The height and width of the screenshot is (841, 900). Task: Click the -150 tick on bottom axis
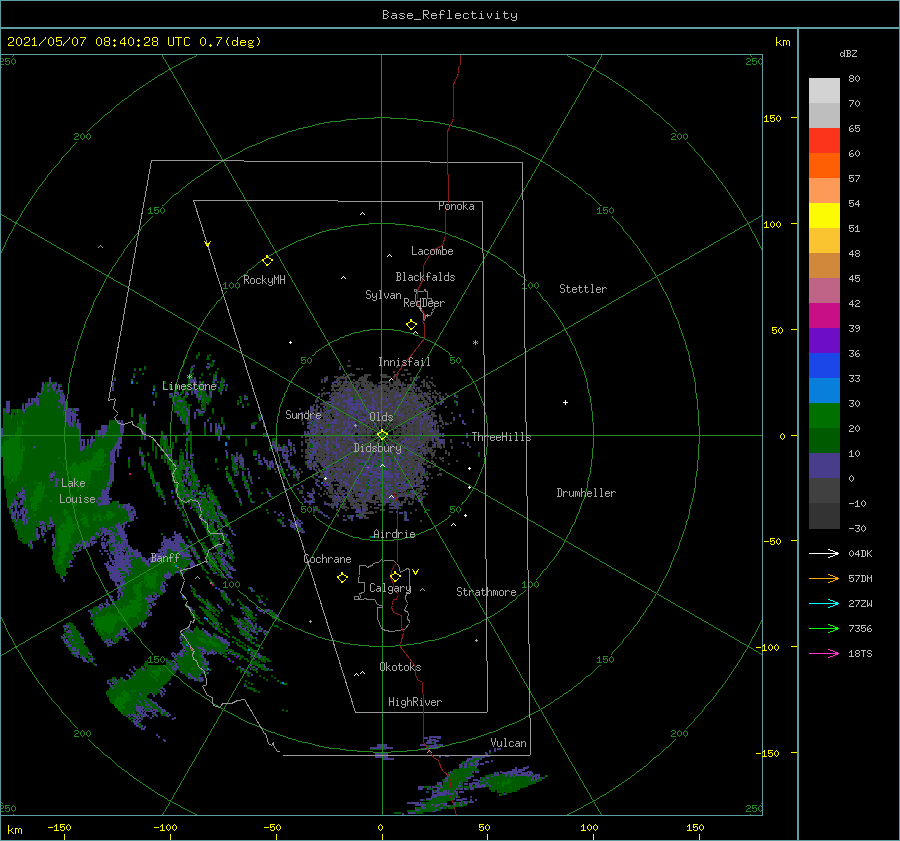(x=59, y=827)
